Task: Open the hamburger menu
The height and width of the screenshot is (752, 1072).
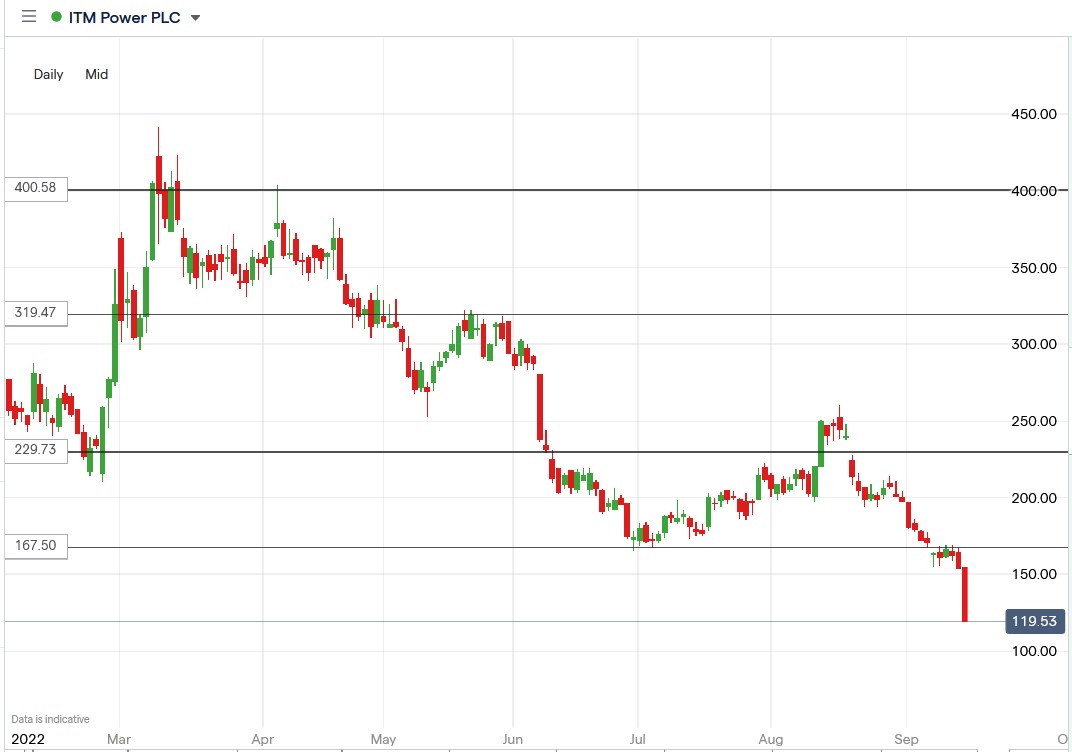Action: coord(29,16)
